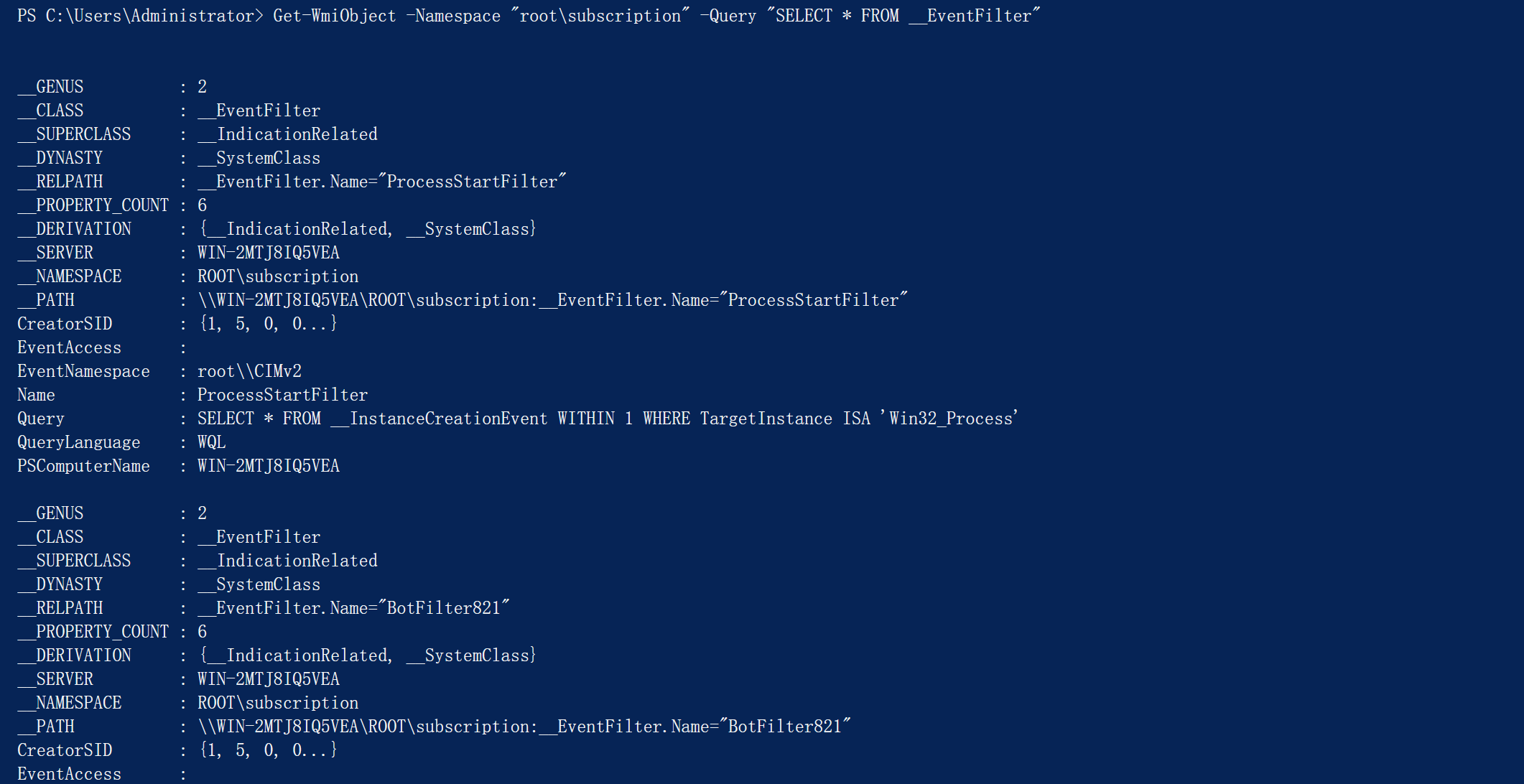Click the PSComputerName value WIN-2MTJ8IQ5VEA

[x=268, y=466]
